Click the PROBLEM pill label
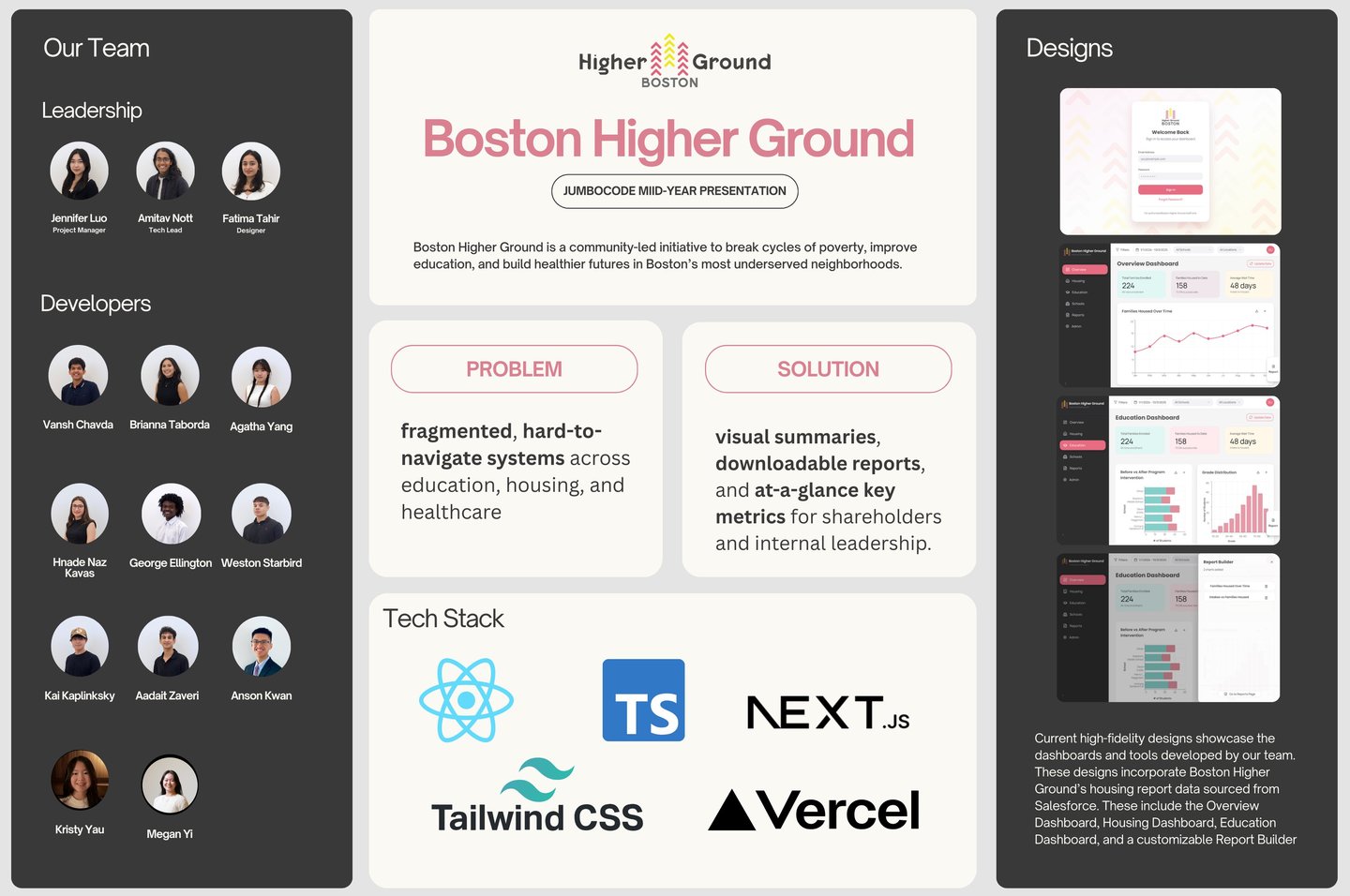Viewport: 1350px width, 896px height. [515, 369]
